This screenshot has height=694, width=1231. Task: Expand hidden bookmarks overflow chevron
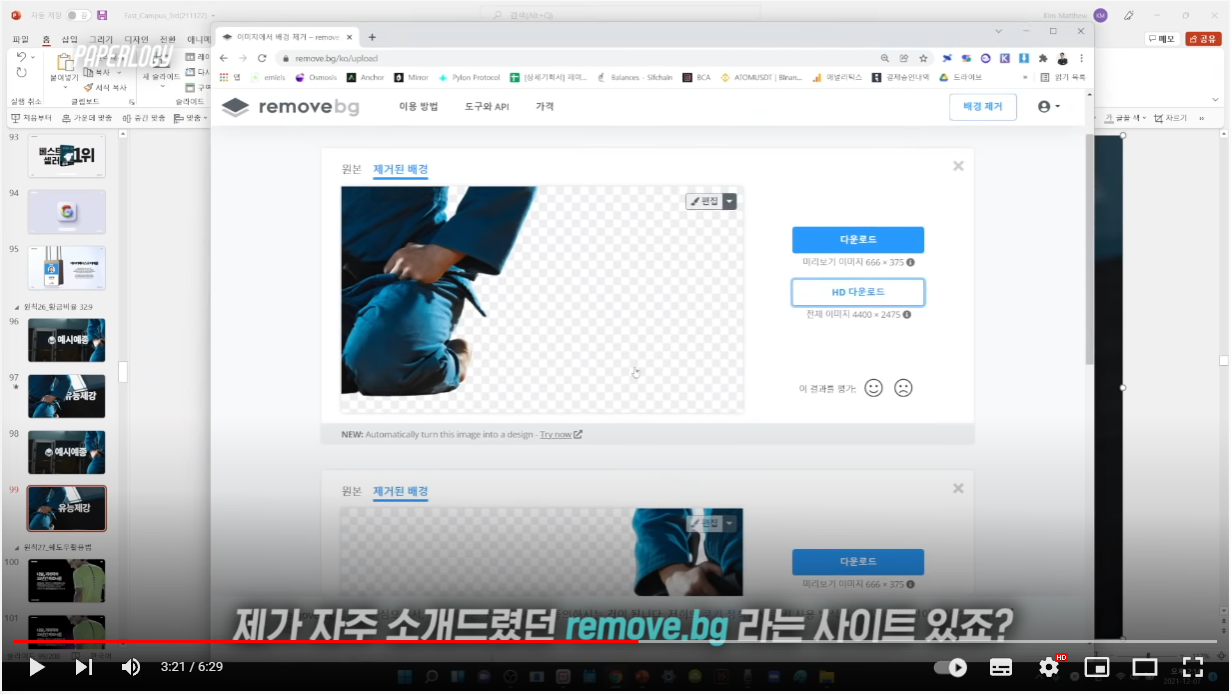(x=1025, y=77)
